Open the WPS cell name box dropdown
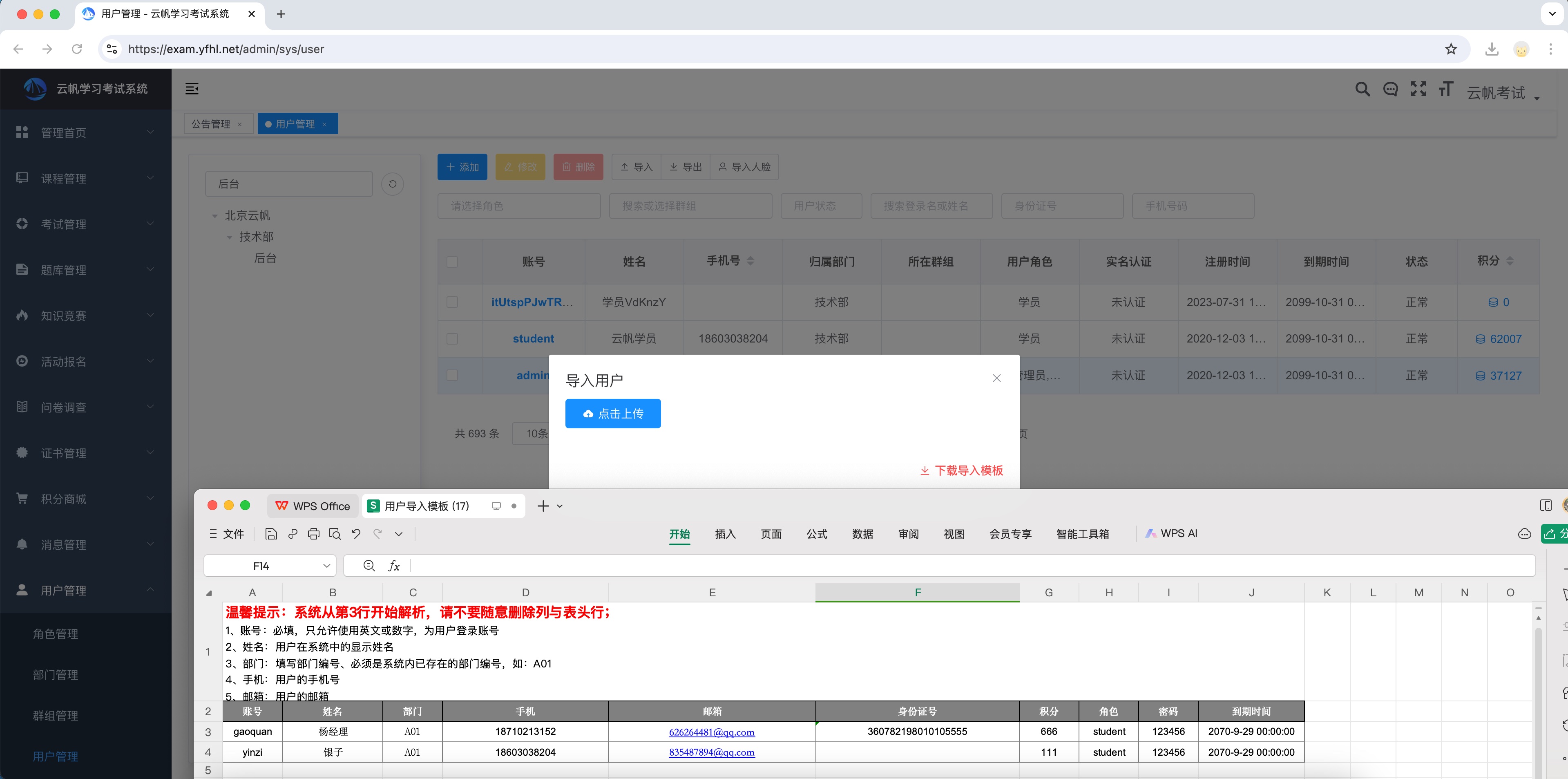The width and height of the screenshot is (1568, 779). point(327,566)
